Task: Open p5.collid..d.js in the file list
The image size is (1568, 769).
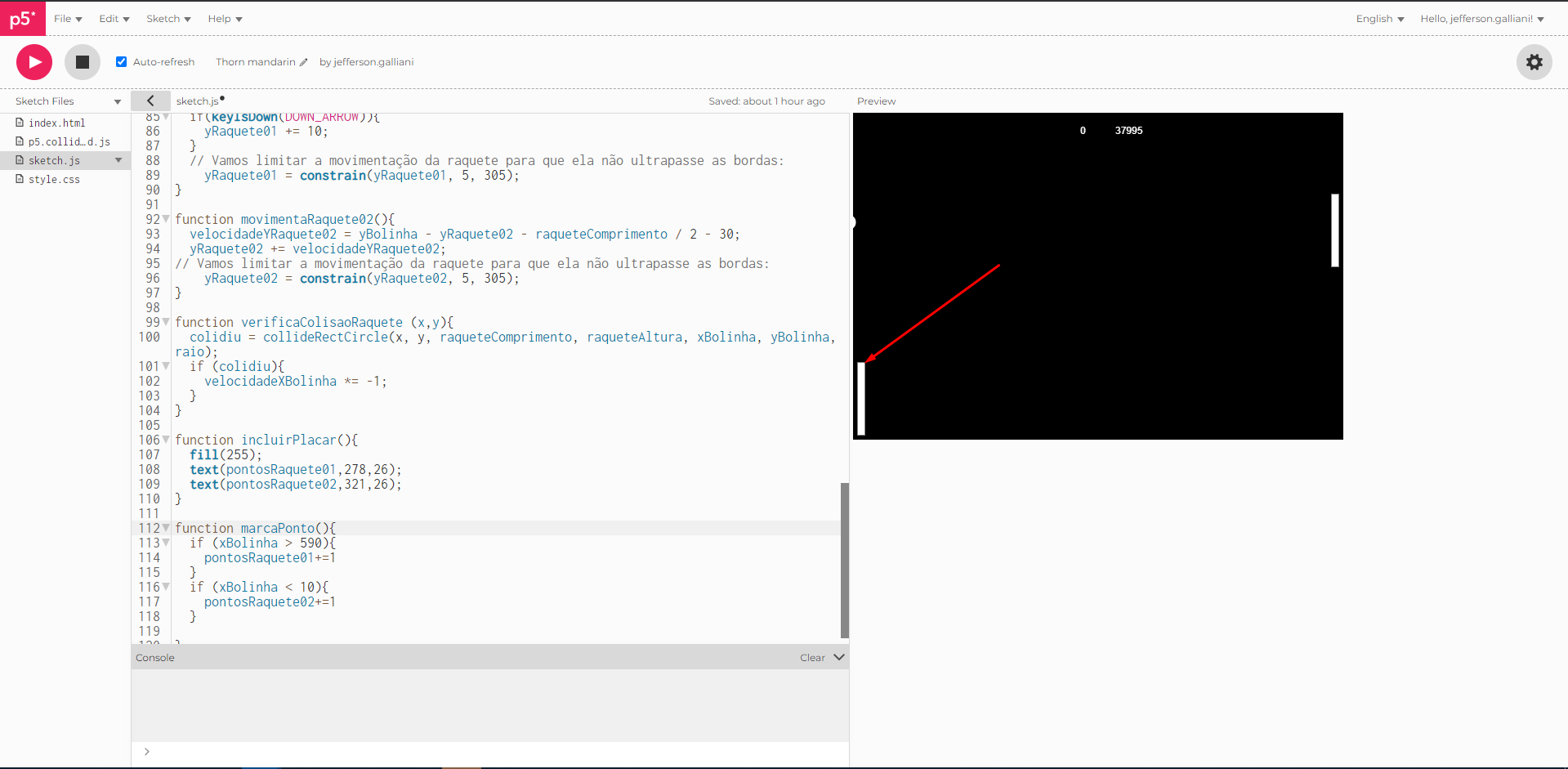Action: click(x=69, y=141)
